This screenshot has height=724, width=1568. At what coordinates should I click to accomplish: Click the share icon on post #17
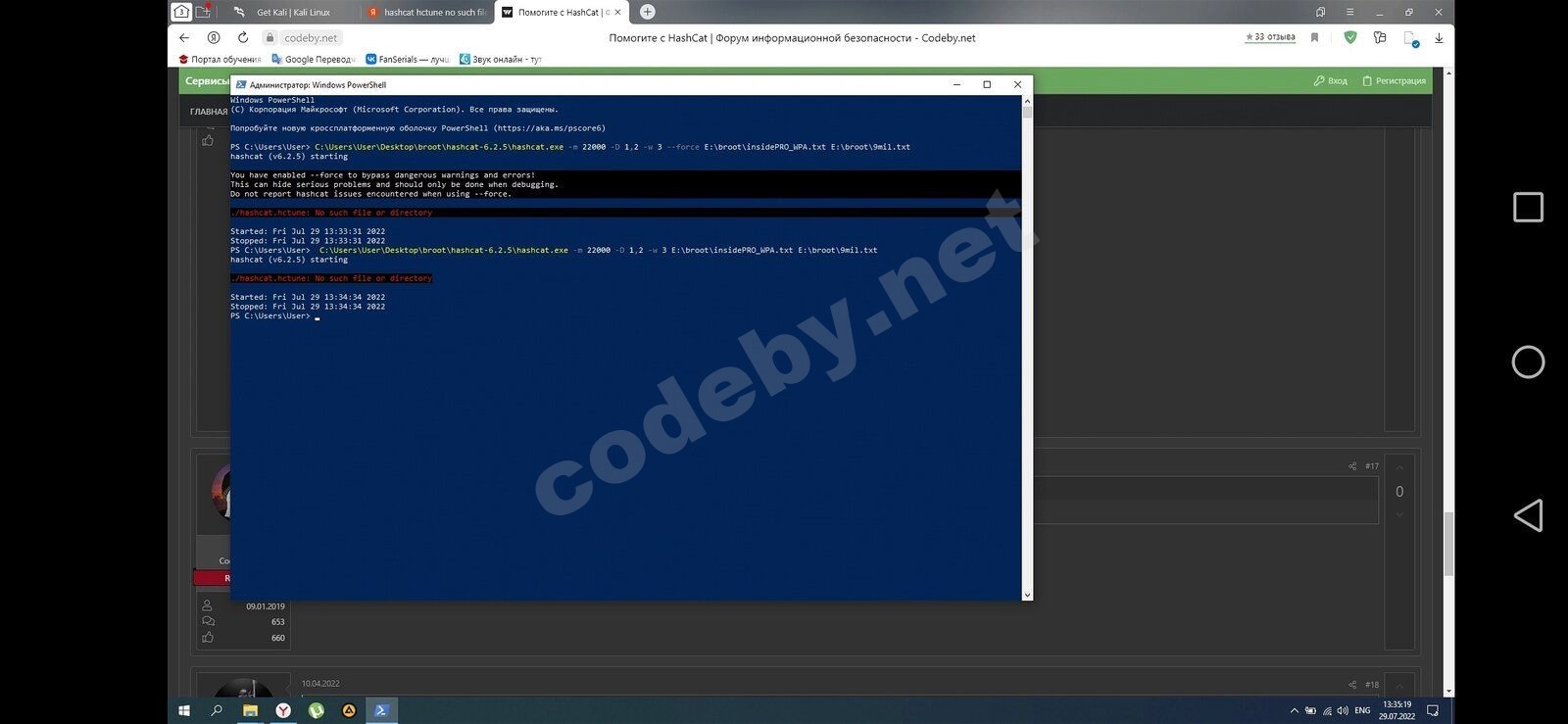click(x=1352, y=466)
